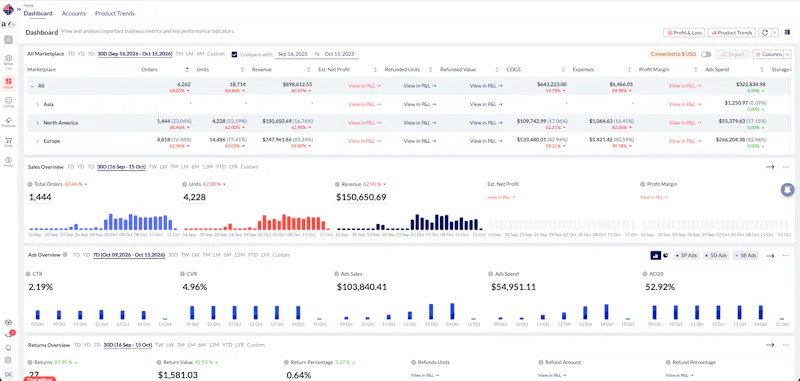Click the DE user avatar
This screenshot has width=800, height=381.
8,374
